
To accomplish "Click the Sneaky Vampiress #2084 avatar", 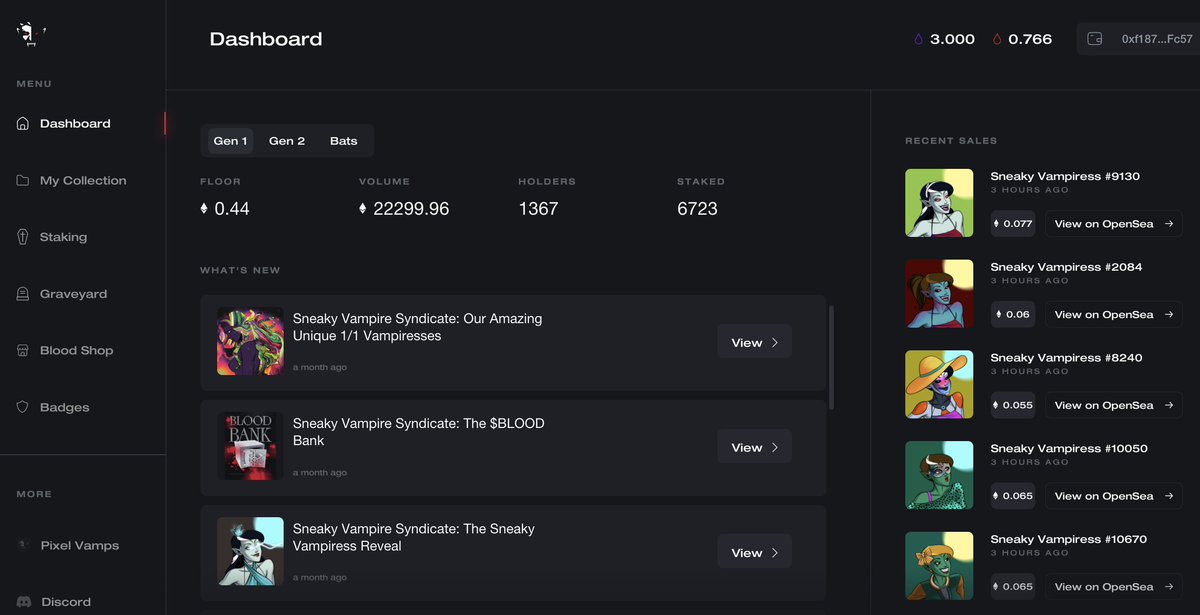I will point(939,294).
